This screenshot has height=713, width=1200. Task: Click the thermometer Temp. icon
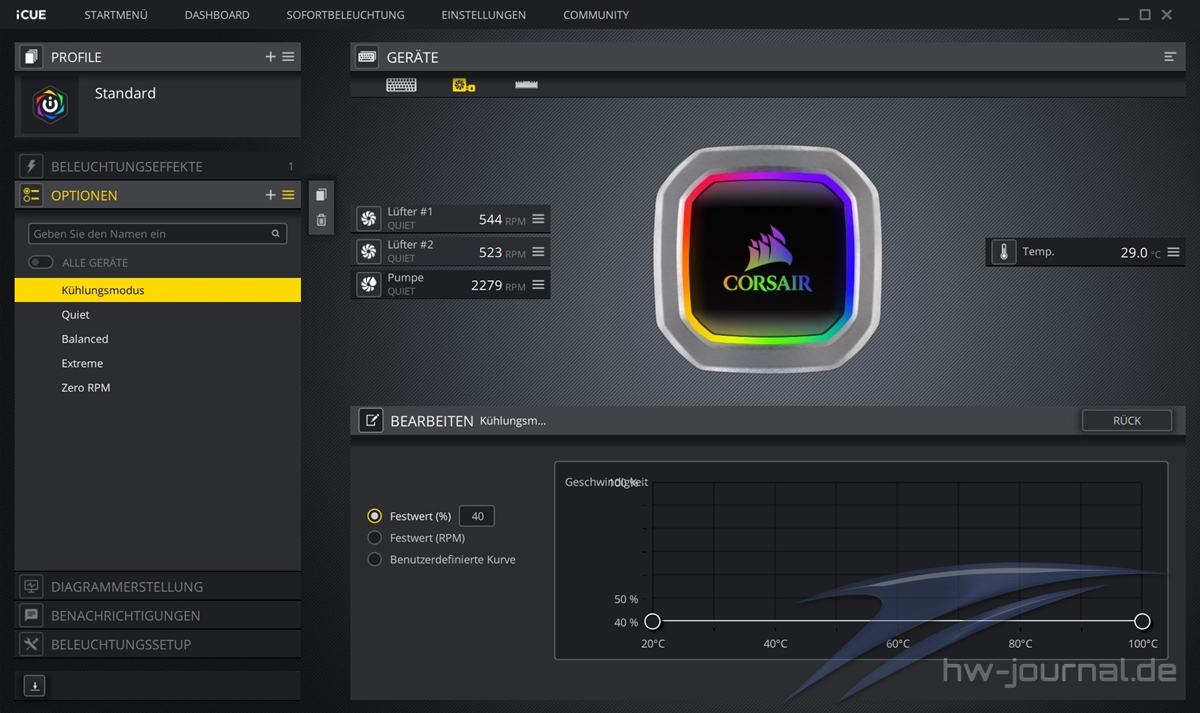[x=1003, y=252]
